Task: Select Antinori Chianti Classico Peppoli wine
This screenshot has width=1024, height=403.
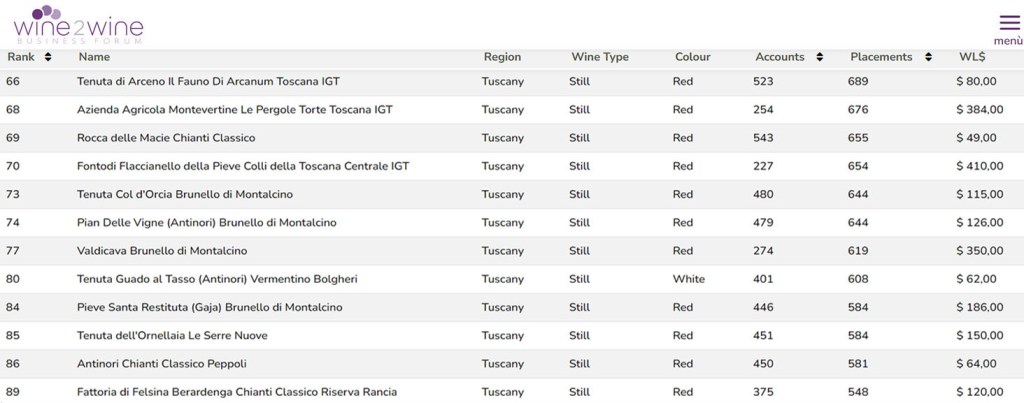Action: (162, 364)
